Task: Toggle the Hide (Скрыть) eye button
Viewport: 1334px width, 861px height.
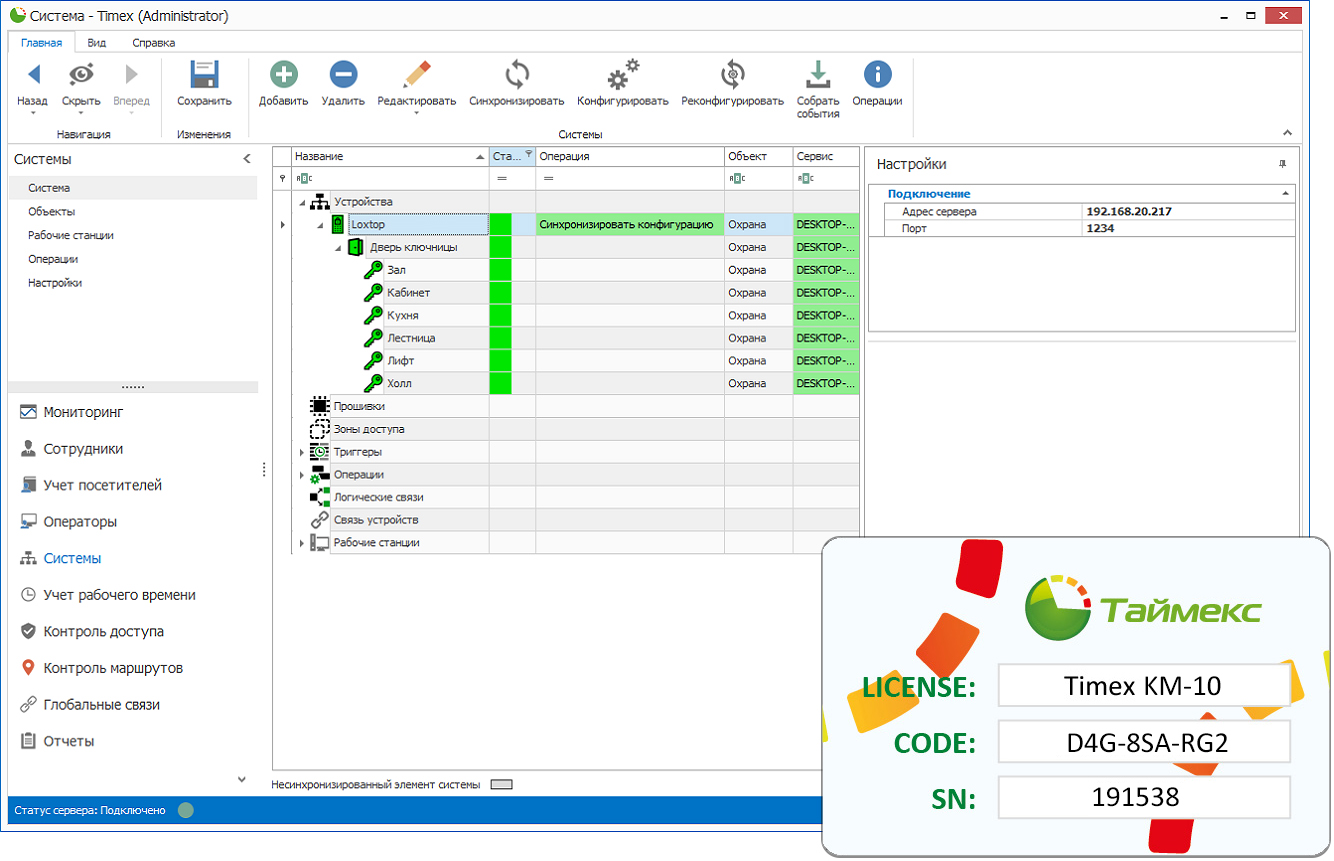Action: (x=81, y=75)
